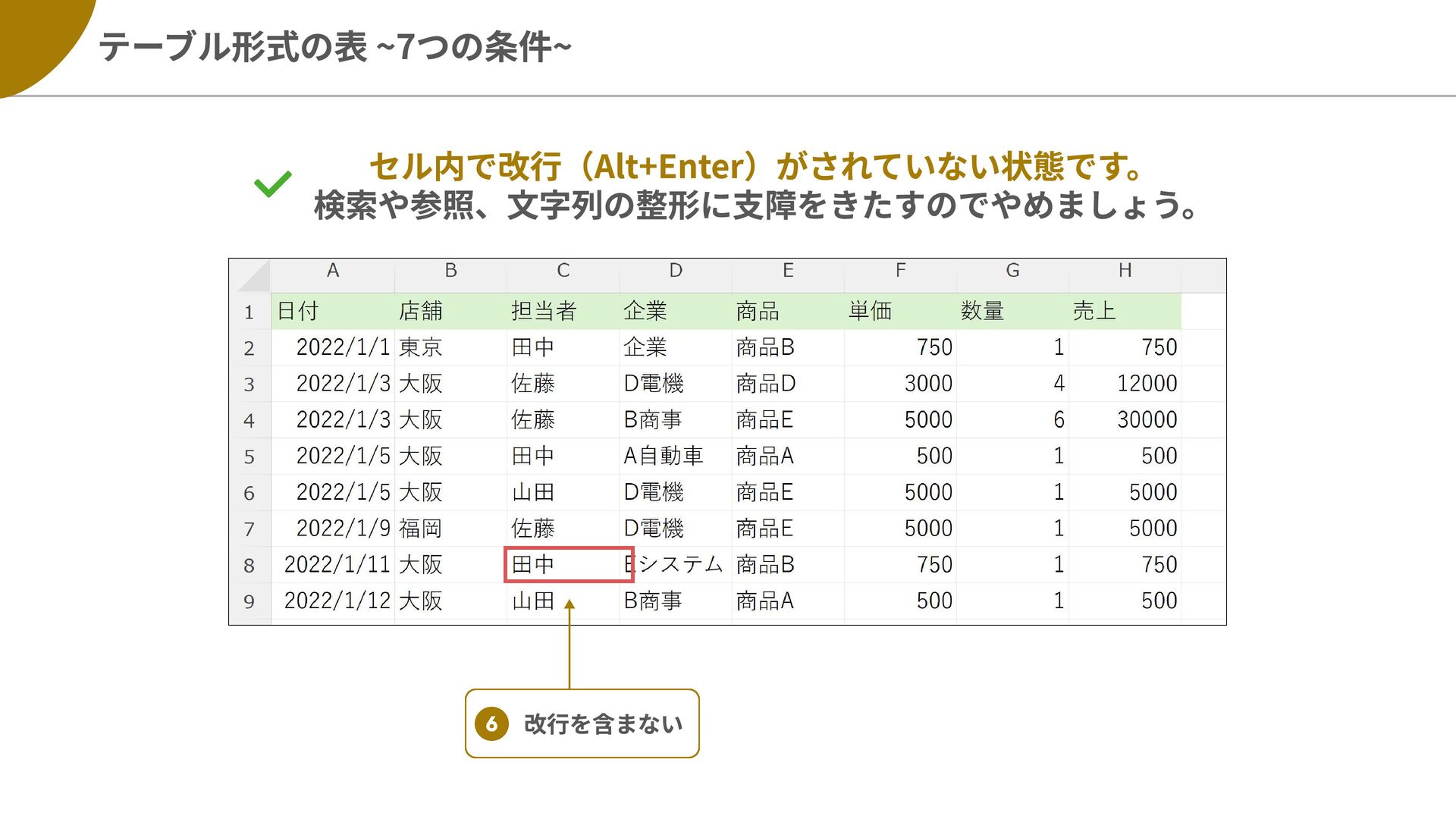Click the D電機 cell in row 3
Screen dimensions: 1456x819
(675, 384)
